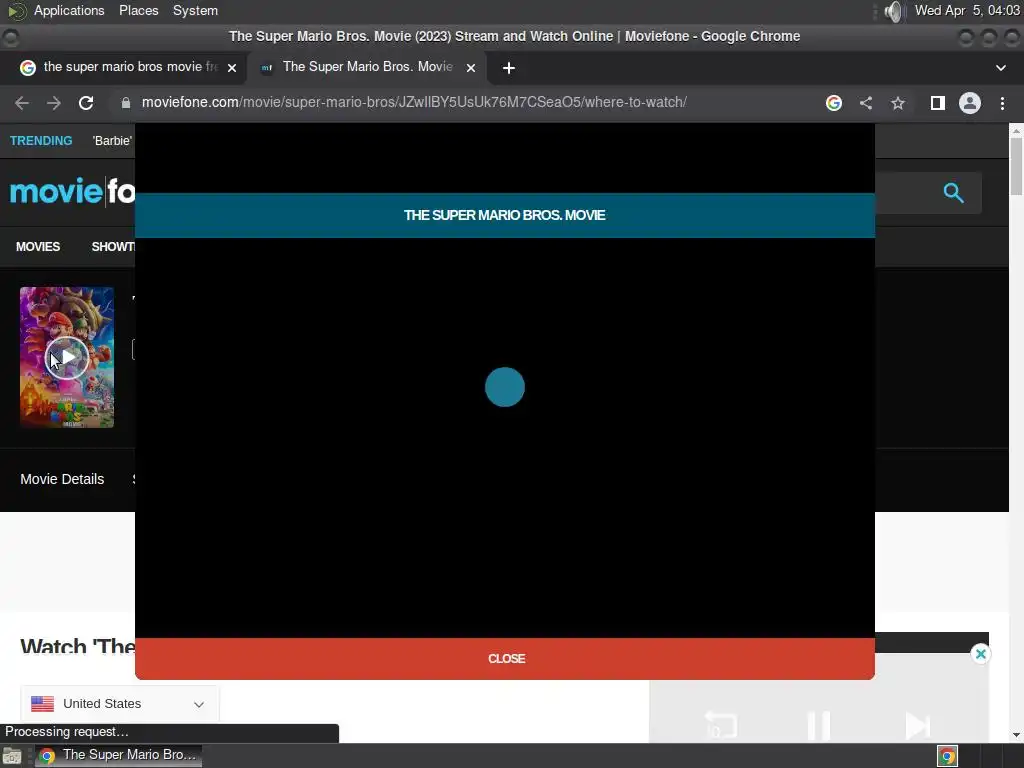The height and width of the screenshot is (768, 1024).
Task: Click the red CLOSE button
Action: 505,659
